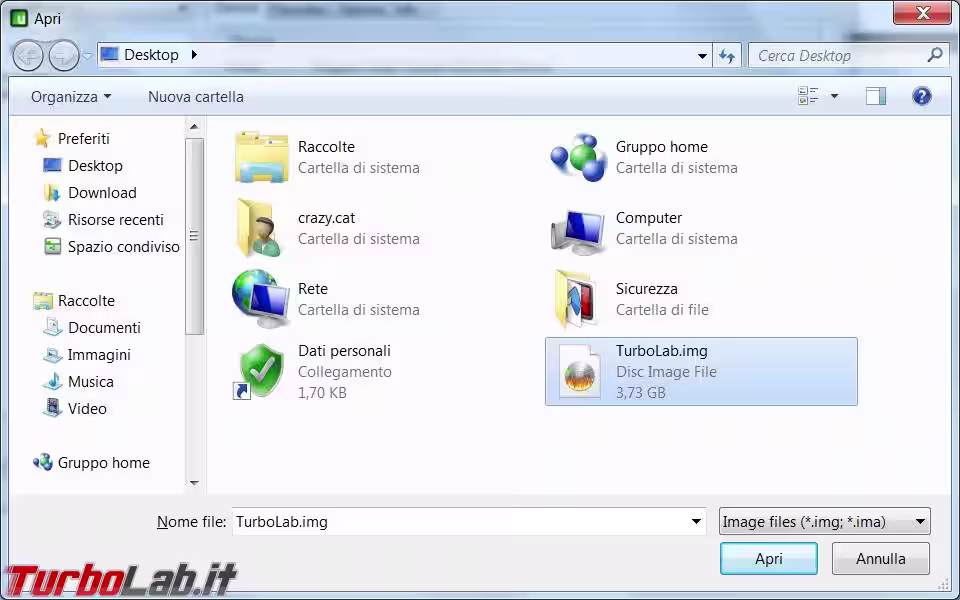Click the TurboLab.img file name text

click(x=661, y=351)
